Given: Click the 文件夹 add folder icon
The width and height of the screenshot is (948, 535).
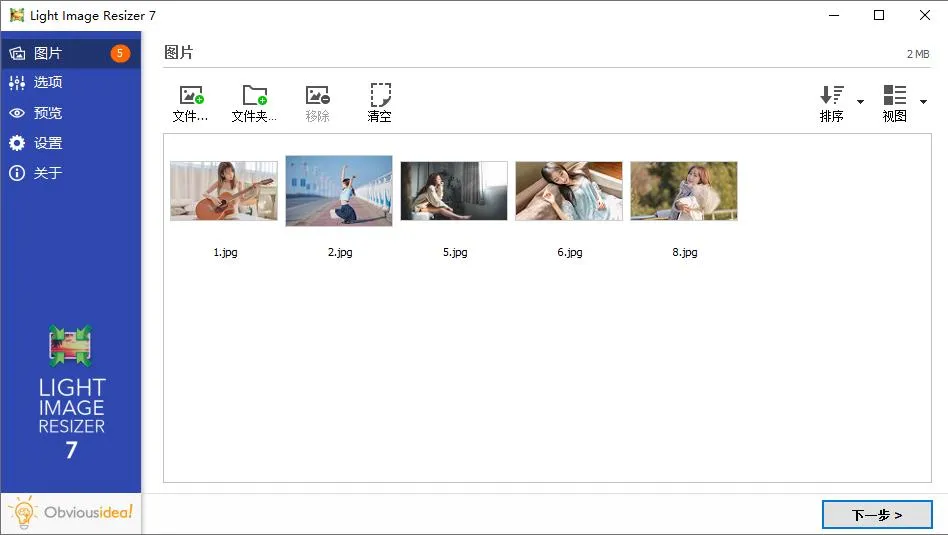Looking at the screenshot, I should [254, 96].
